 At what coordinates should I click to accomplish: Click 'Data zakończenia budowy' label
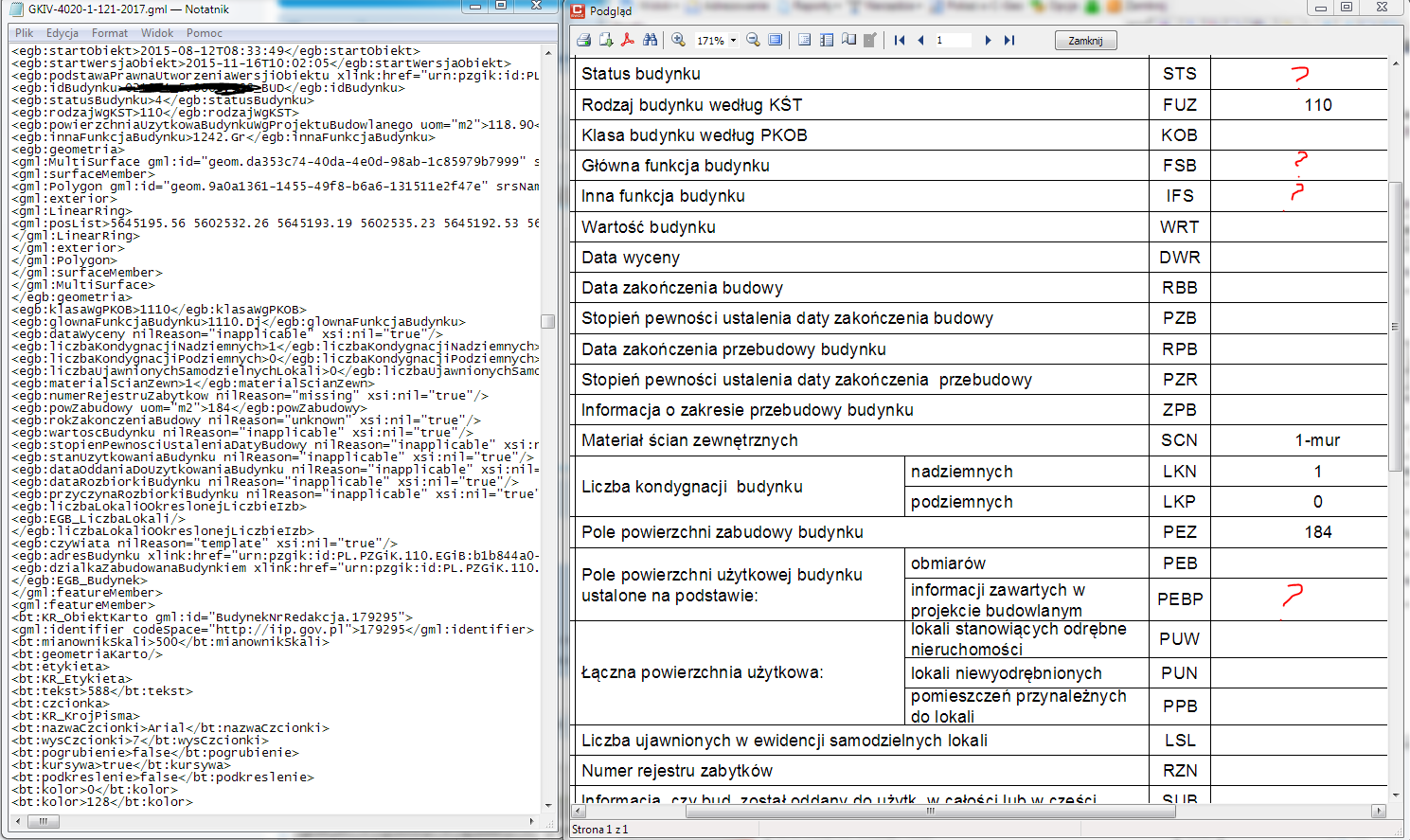[682, 288]
